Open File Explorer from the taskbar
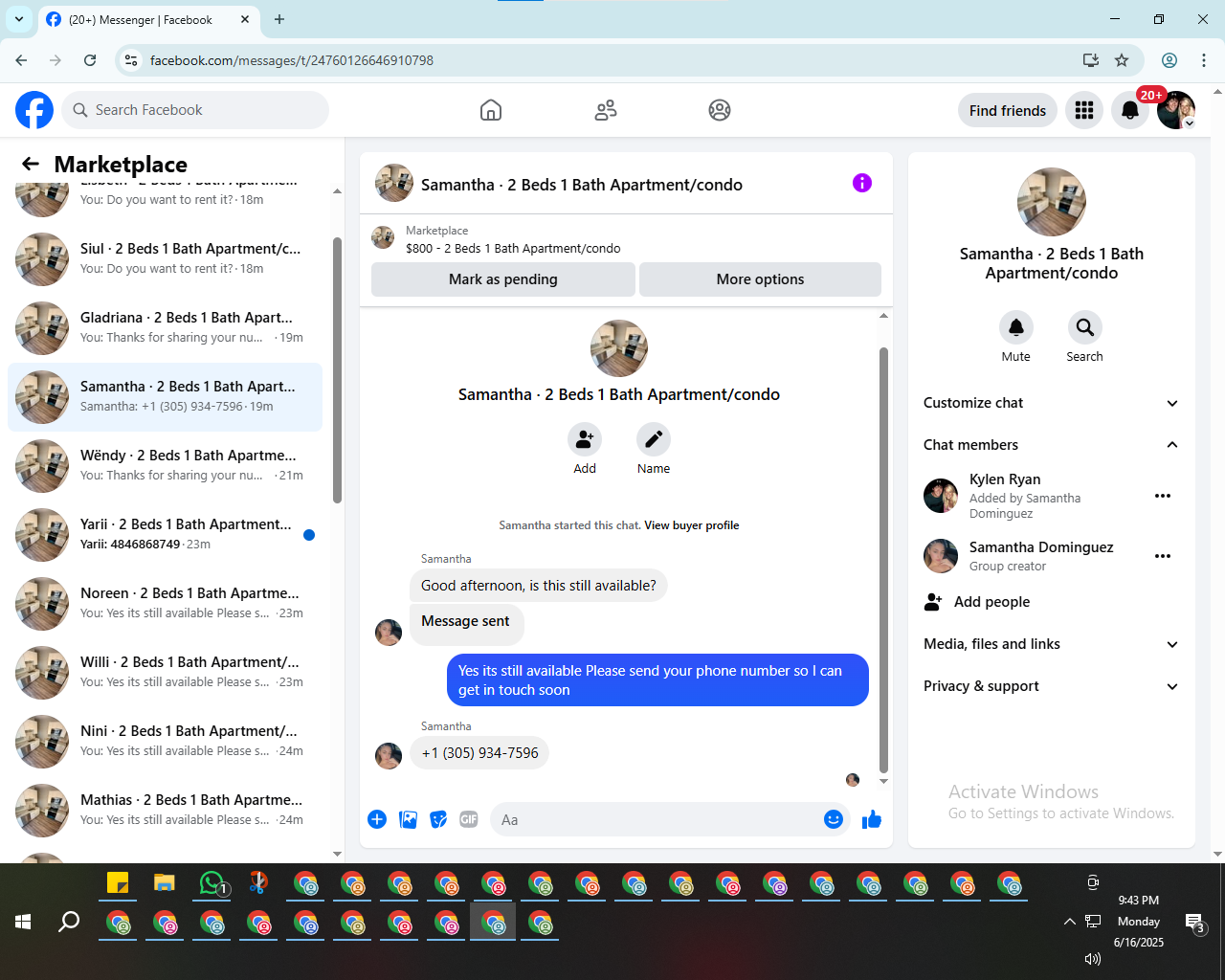This screenshot has height=980, width=1225. pos(165,882)
